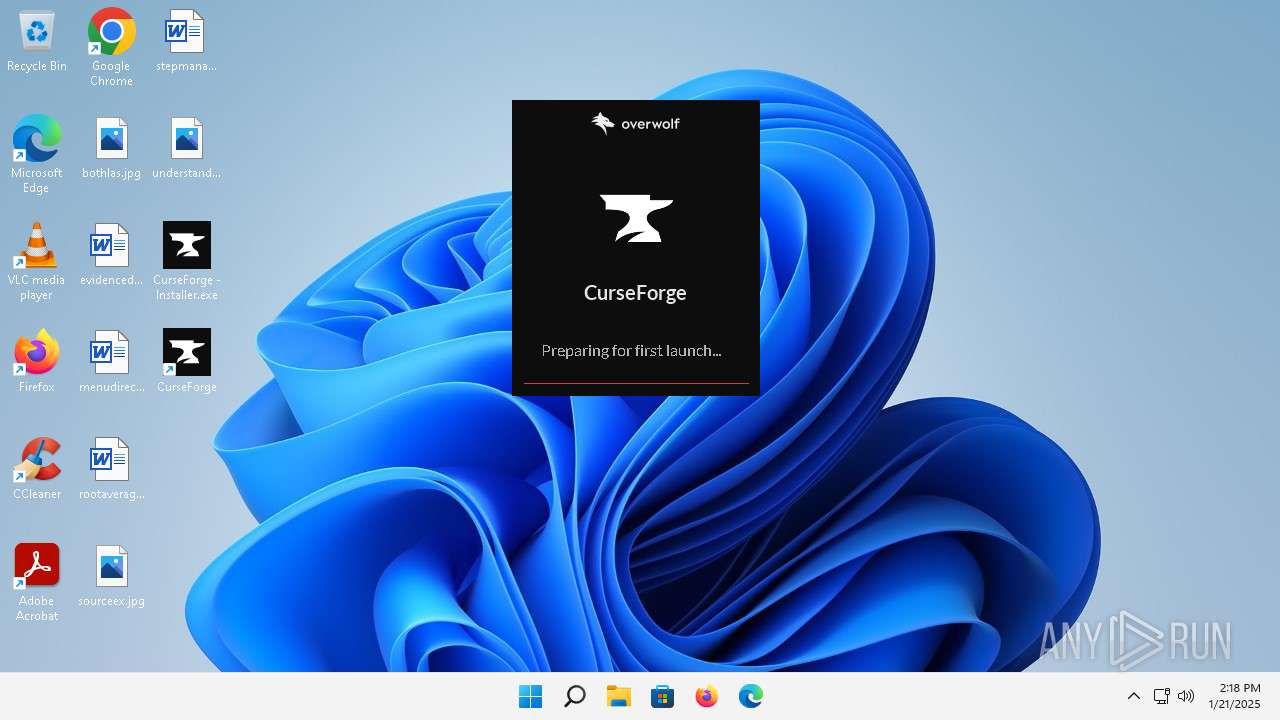This screenshot has width=1280, height=720.
Task: Launch the CurseForge desktop shortcut
Action: pos(186,362)
